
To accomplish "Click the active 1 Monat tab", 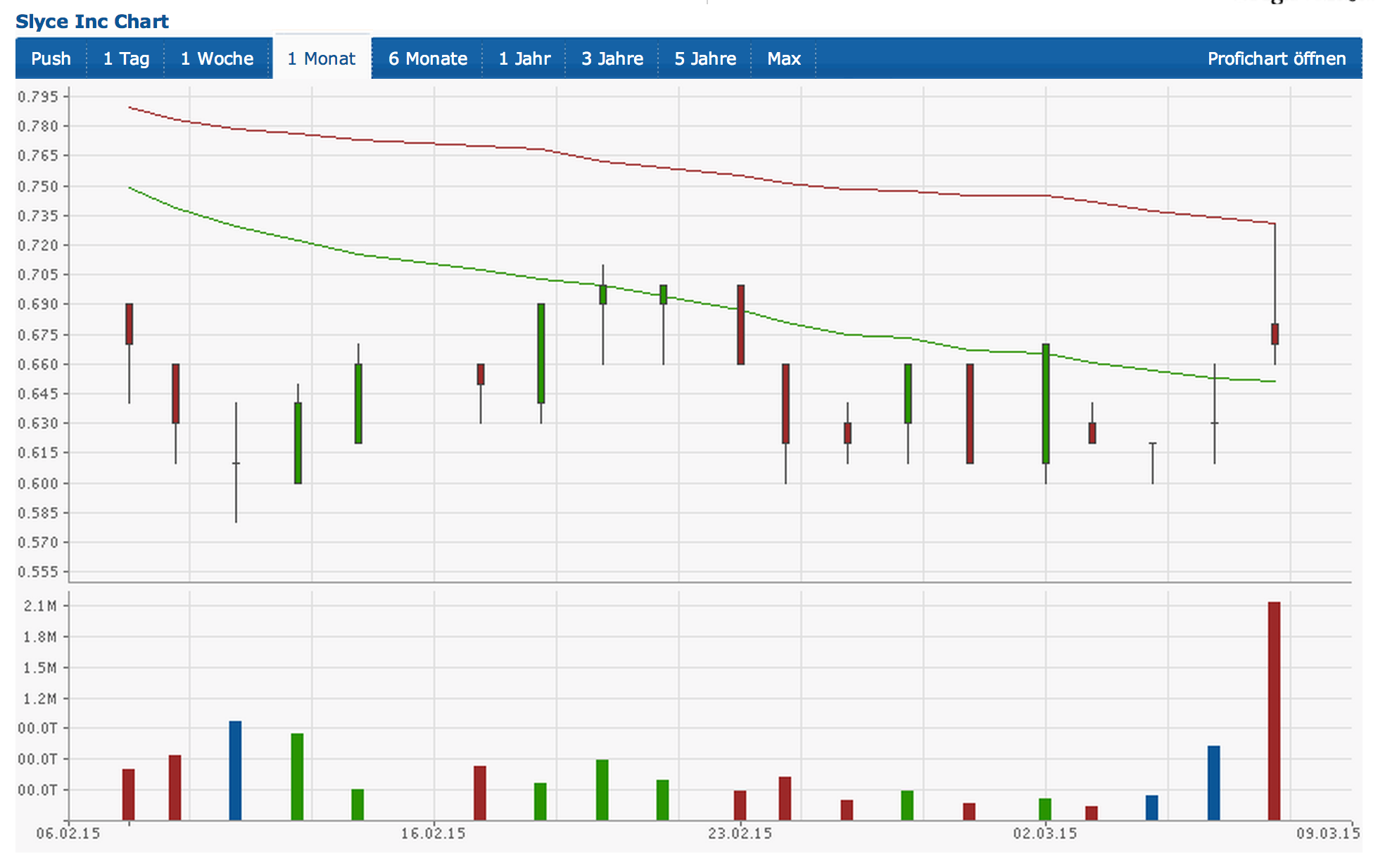I will coord(322,59).
